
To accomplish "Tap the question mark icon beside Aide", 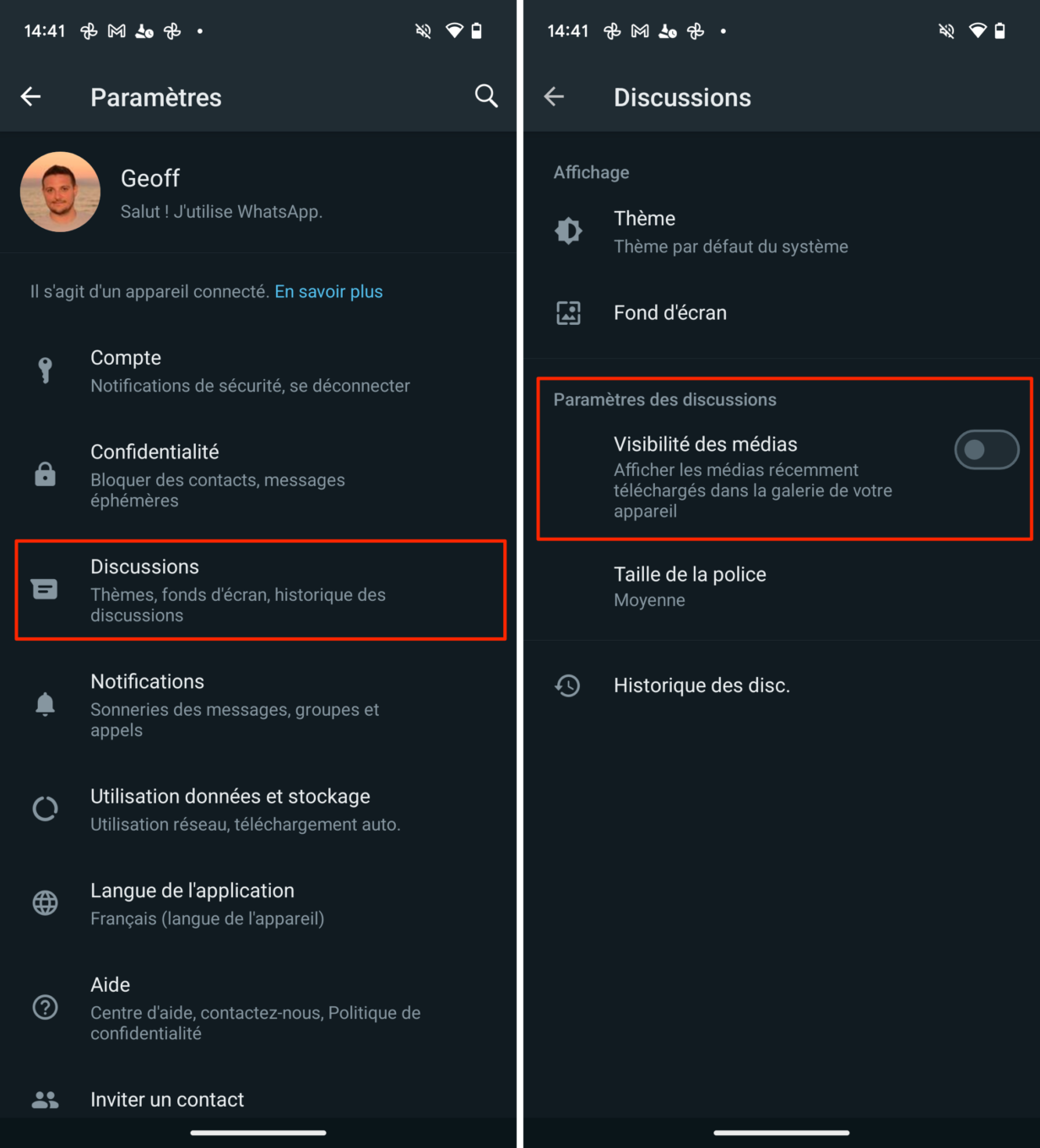I will (x=45, y=1007).
